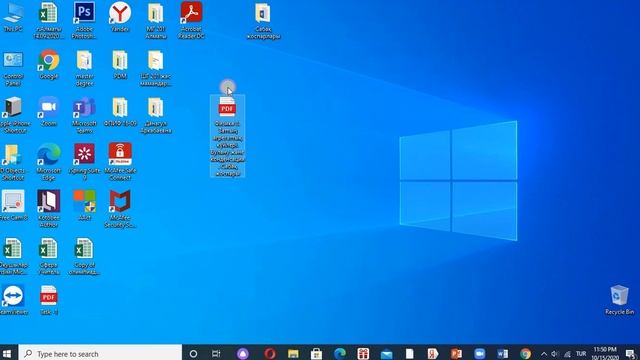Open Microsoft Store from the taskbar

pos(316,353)
